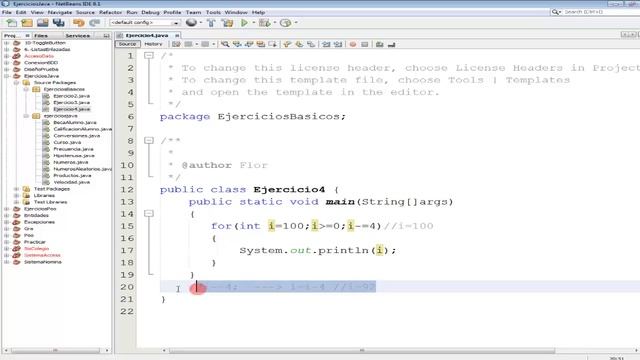The width and height of the screenshot is (640, 360).
Task: Click the globe browser icon in toolbar
Action: click(191, 23)
